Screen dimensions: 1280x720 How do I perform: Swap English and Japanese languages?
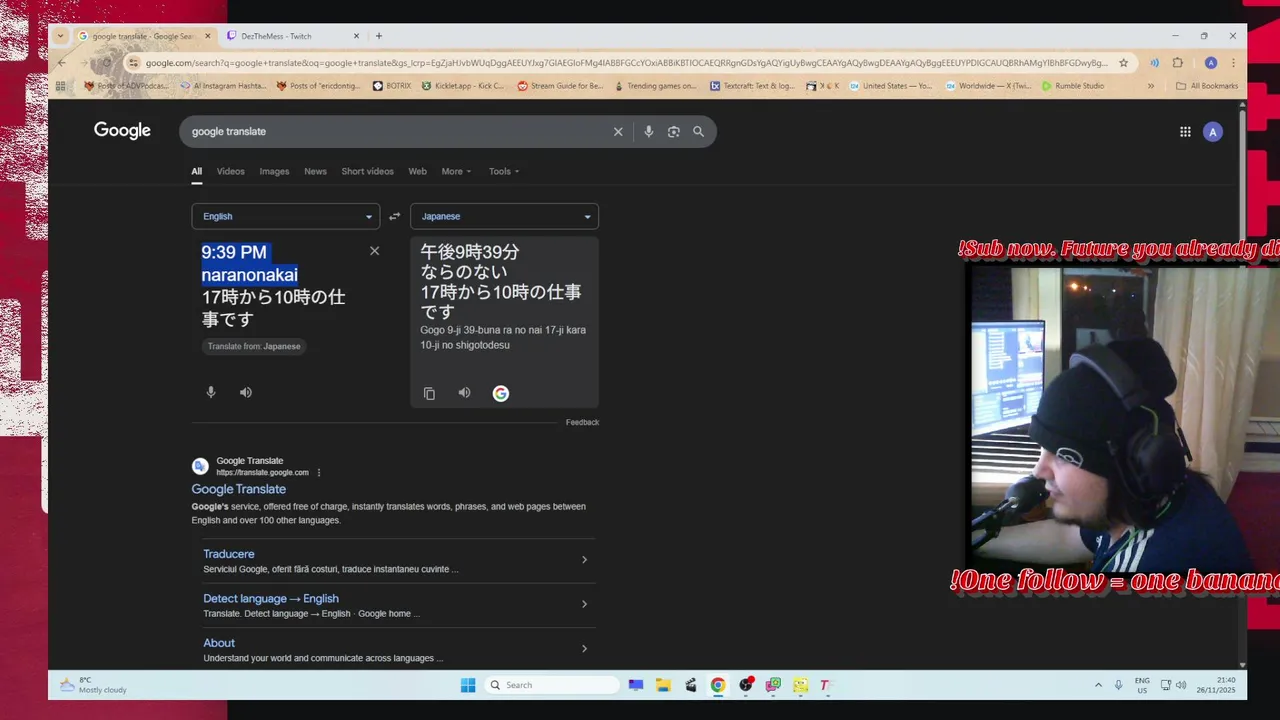click(394, 216)
